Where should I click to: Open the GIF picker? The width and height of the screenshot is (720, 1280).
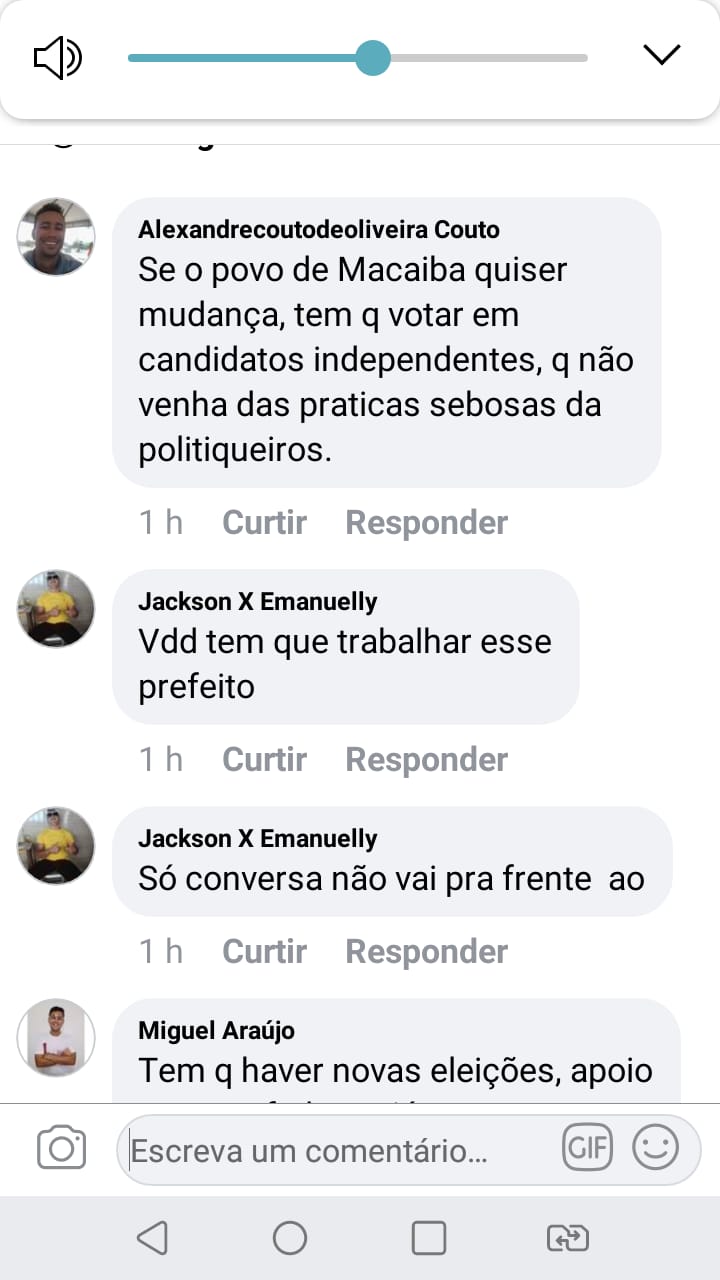[588, 1148]
